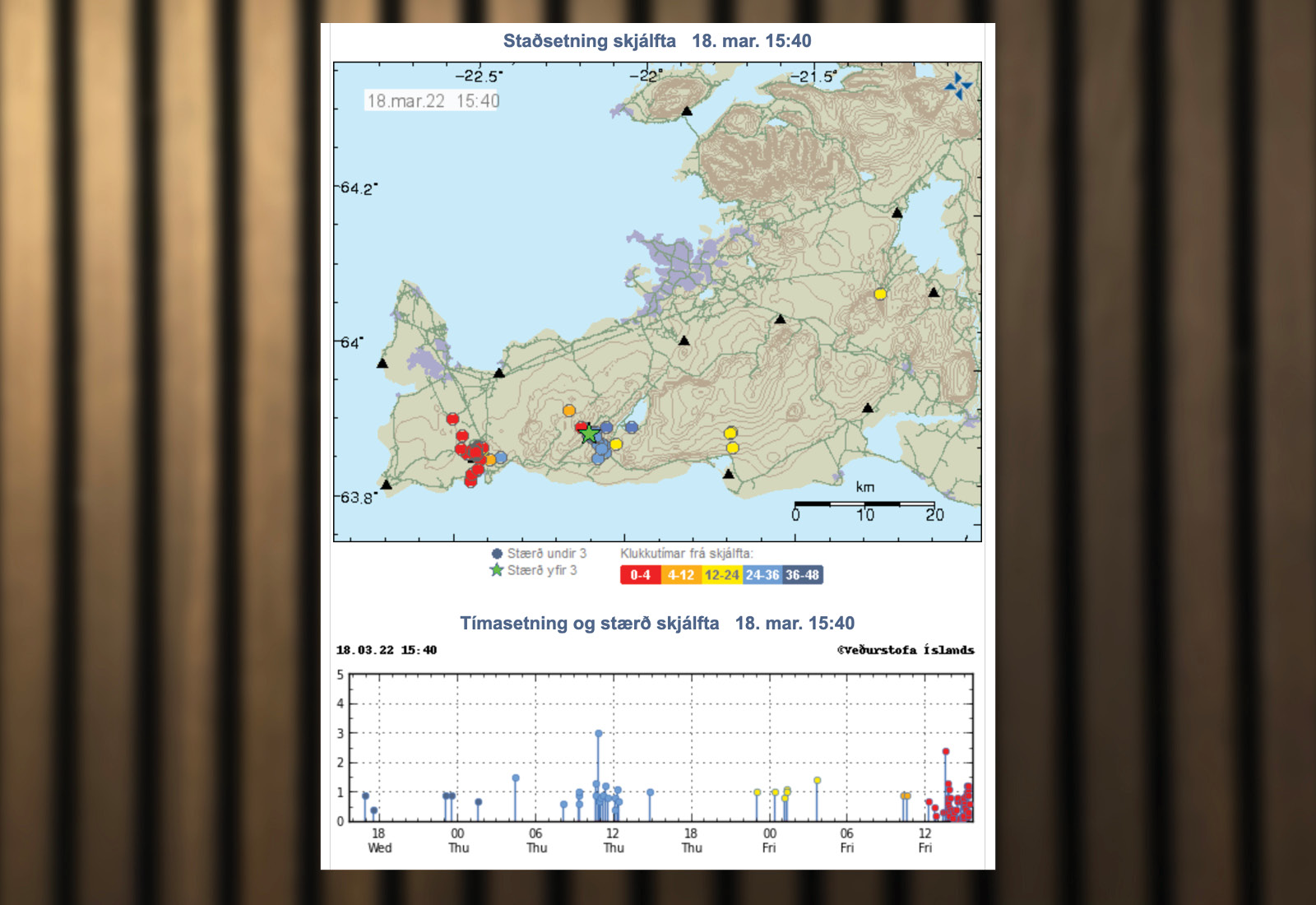
Task: Click the green star earthquake marker
Action: point(589,434)
